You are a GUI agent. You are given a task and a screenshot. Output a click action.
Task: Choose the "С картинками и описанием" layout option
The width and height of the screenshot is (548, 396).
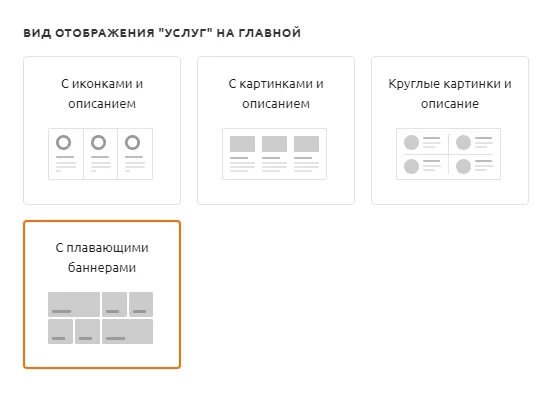pos(276,130)
